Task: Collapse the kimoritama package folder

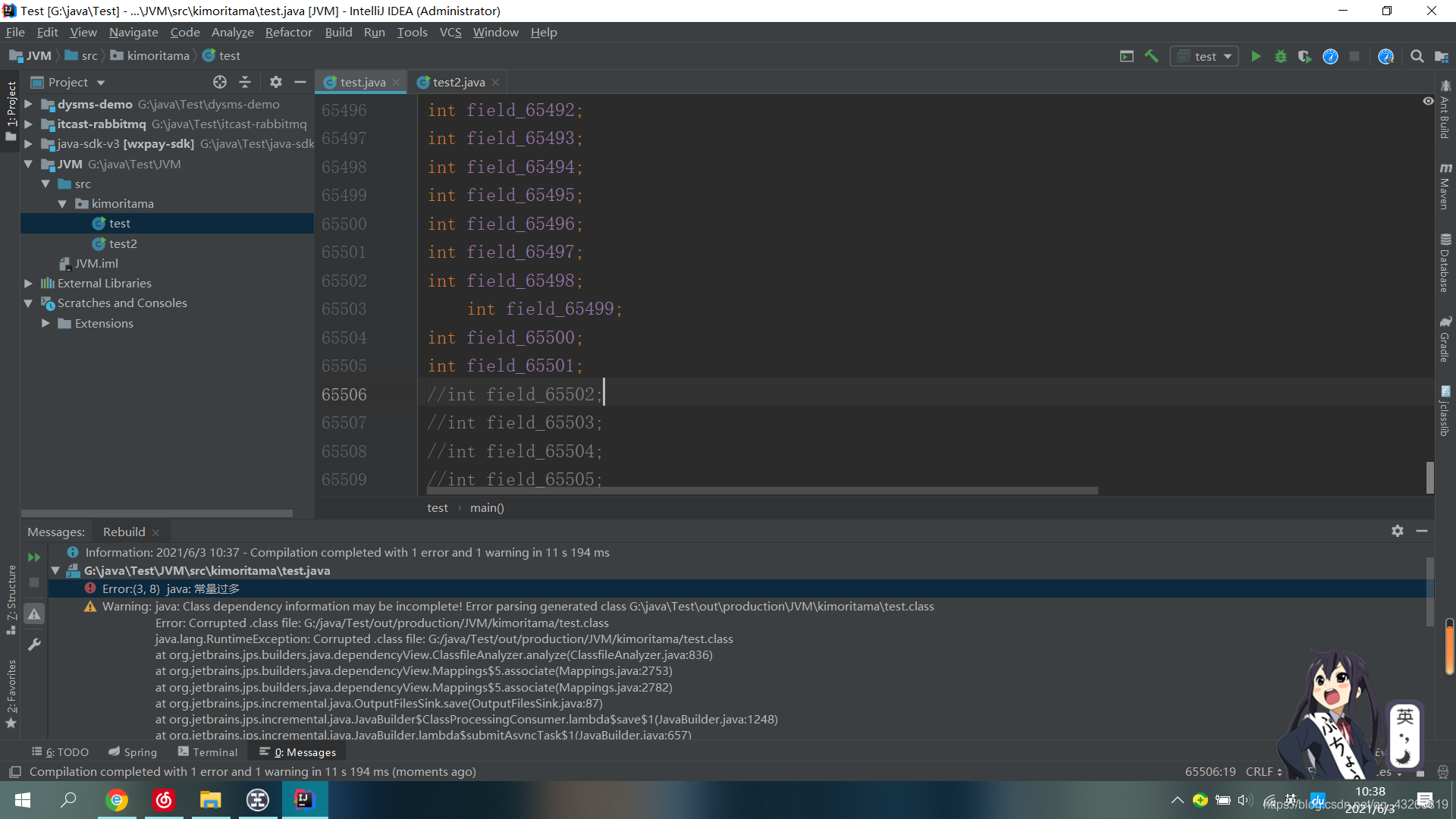Action: [x=62, y=203]
